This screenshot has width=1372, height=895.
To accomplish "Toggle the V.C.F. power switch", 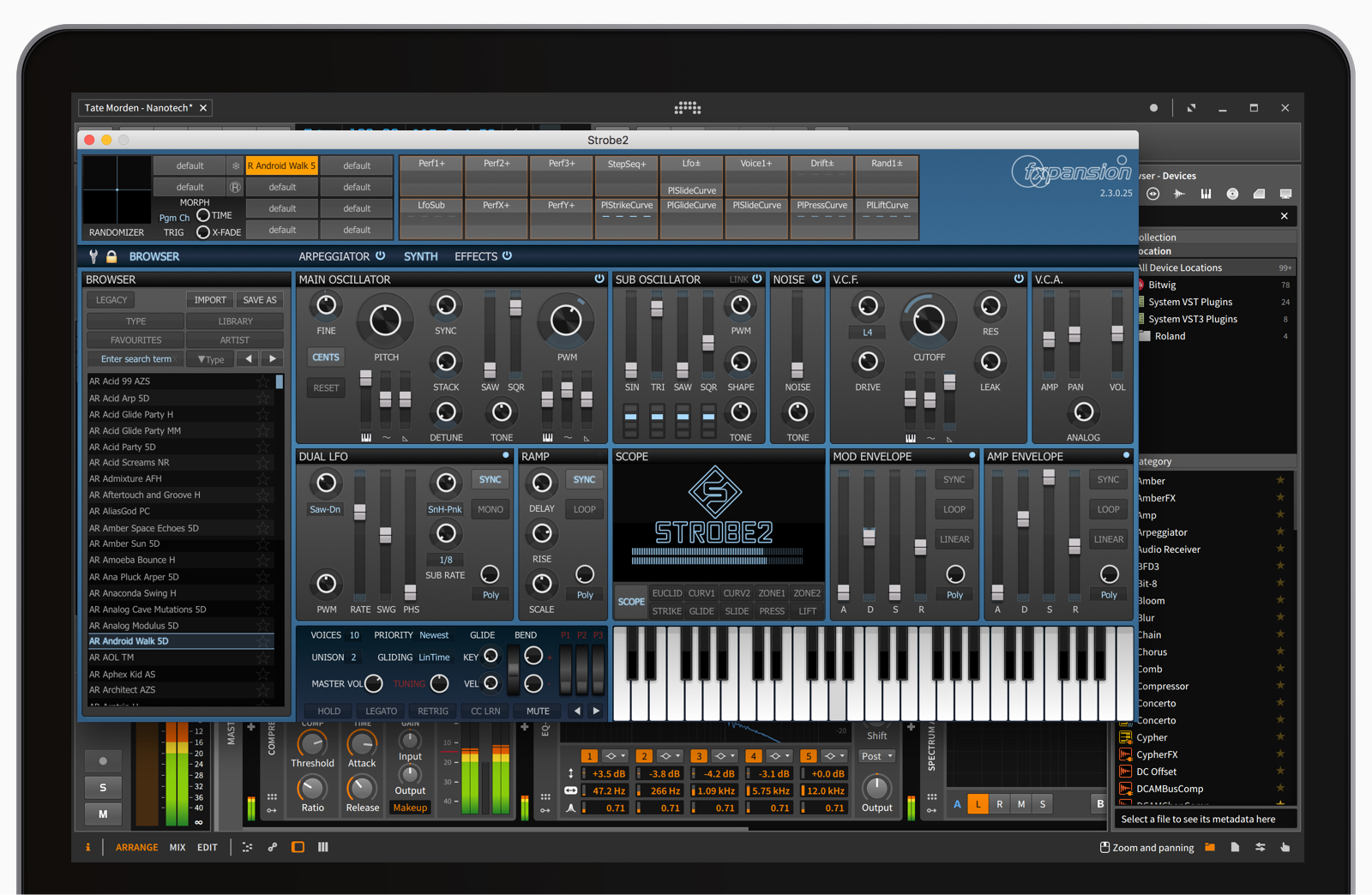I will coord(1019,279).
